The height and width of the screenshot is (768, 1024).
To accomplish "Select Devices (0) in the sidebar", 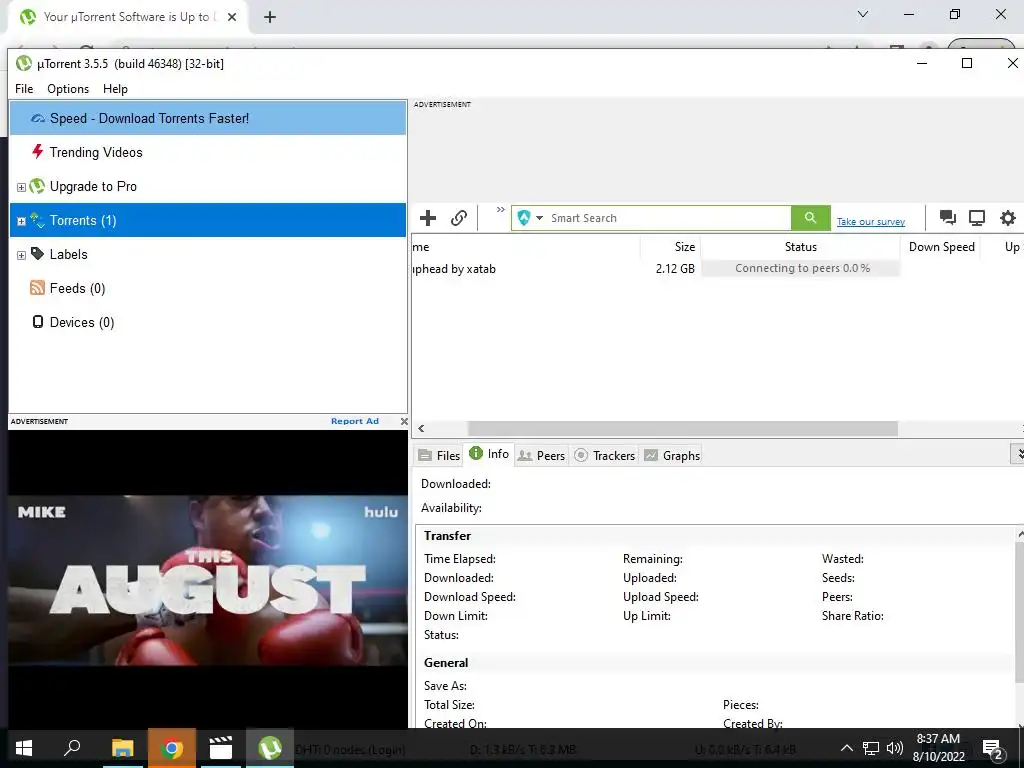I will pyautogui.click(x=208, y=322).
